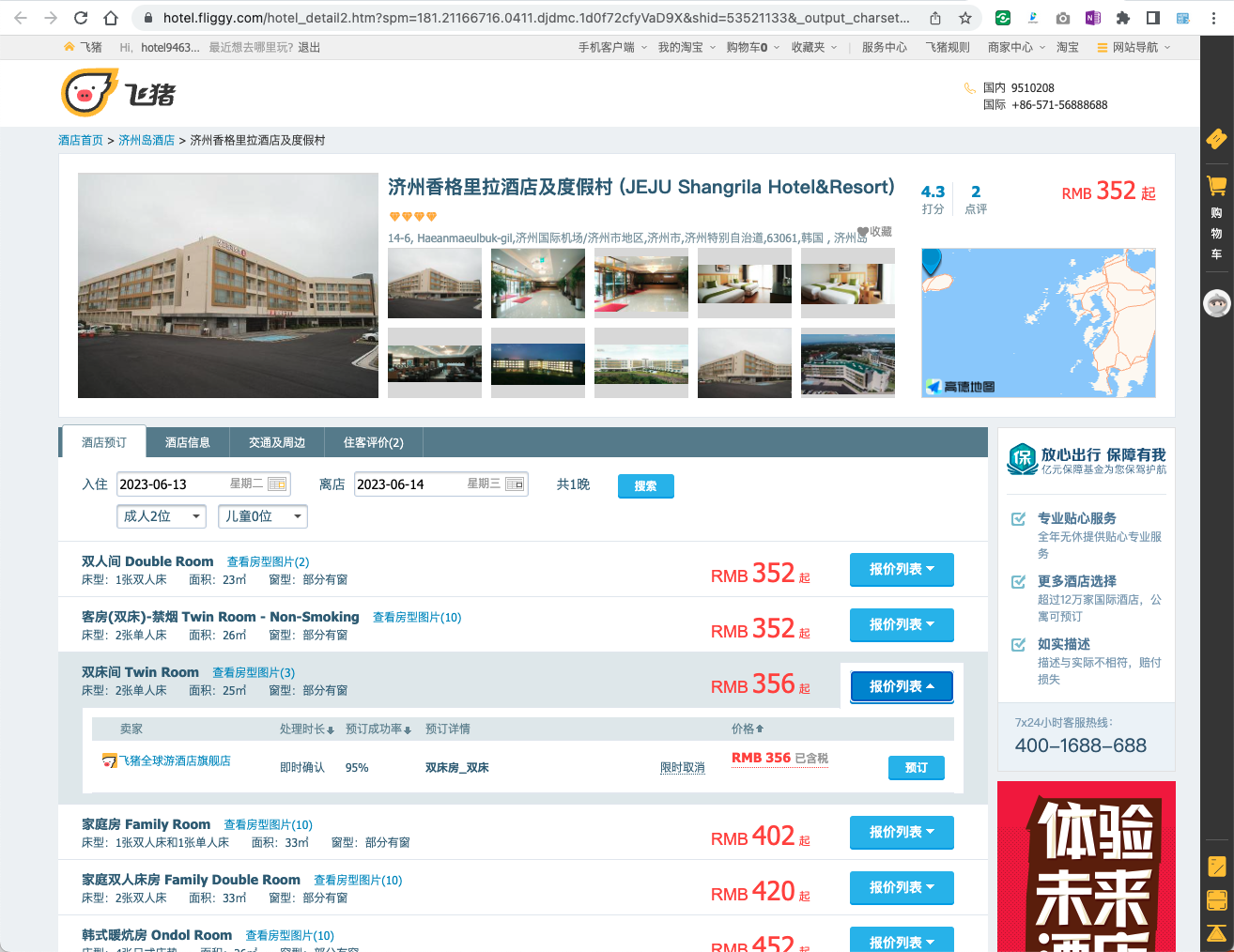
Task: Click the 退出 logout link
Action: tap(309, 47)
